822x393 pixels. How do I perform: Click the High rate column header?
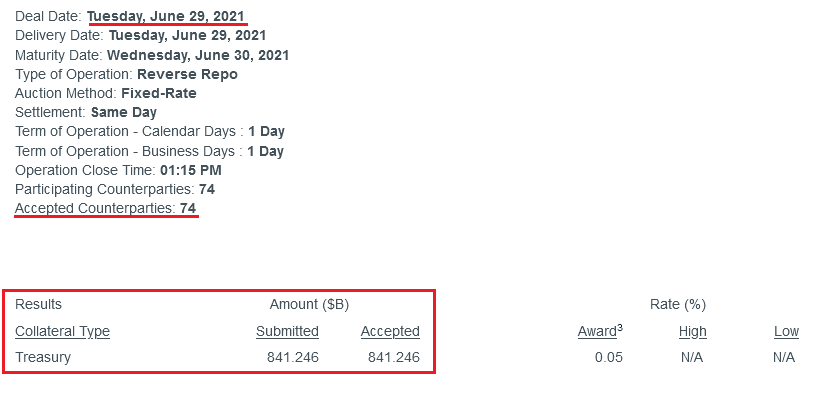pyautogui.click(x=693, y=332)
